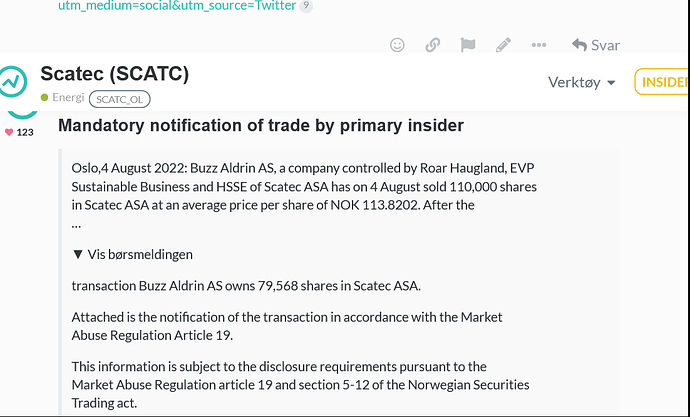Edit the post using the pencil icon
690x417 pixels.
click(x=503, y=45)
